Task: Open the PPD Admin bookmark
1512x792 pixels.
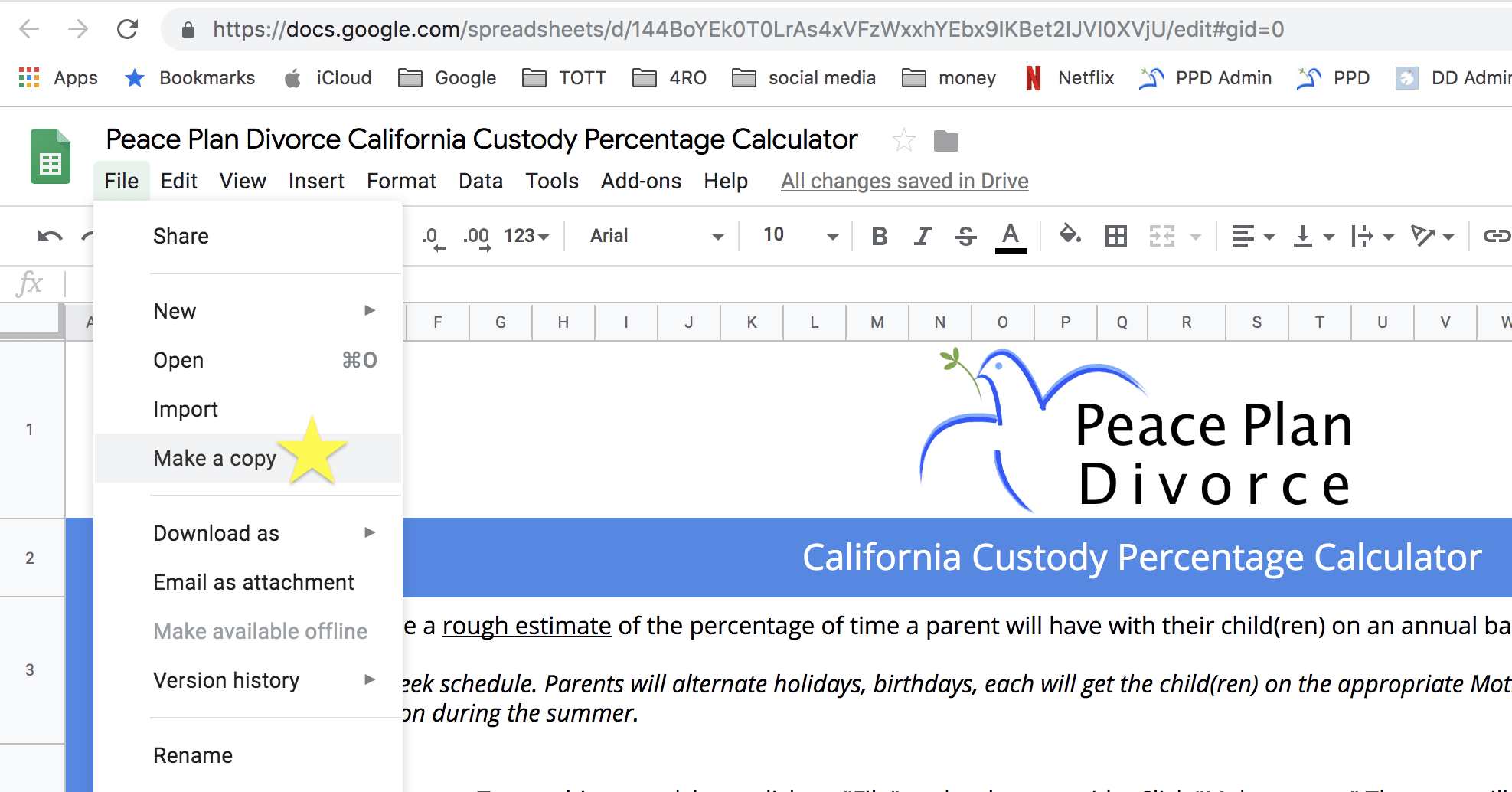Action: click(x=1206, y=78)
